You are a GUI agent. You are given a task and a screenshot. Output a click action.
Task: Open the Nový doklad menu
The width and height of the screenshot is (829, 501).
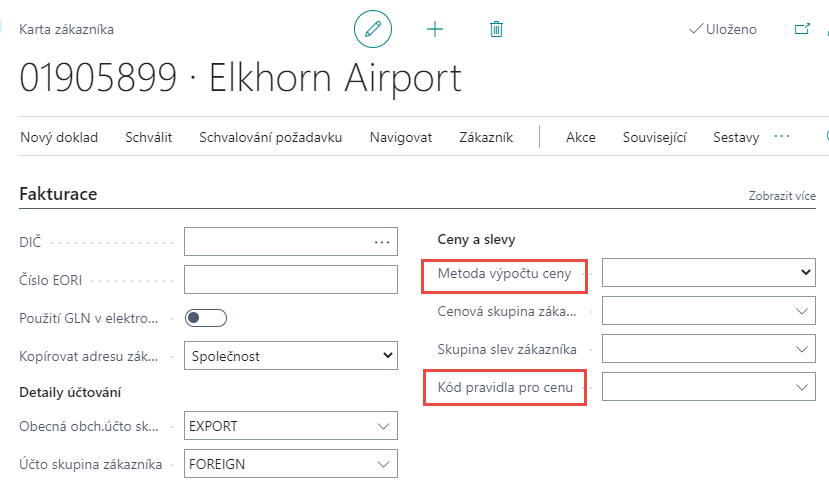pos(59,137)
